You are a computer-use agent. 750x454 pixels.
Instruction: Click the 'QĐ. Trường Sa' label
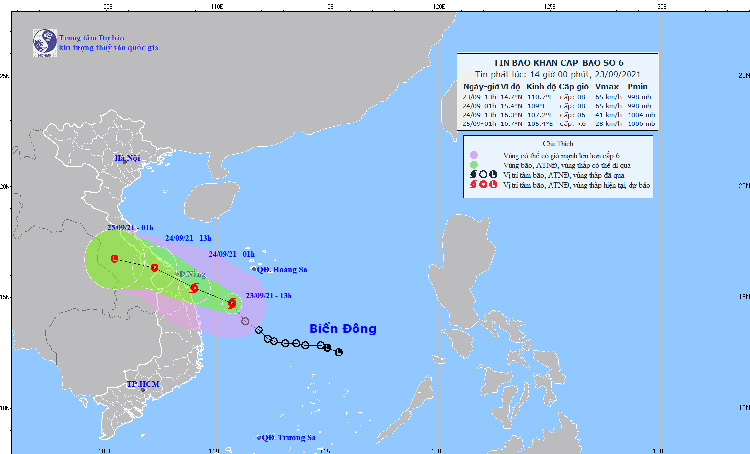(x=288, y=437)
